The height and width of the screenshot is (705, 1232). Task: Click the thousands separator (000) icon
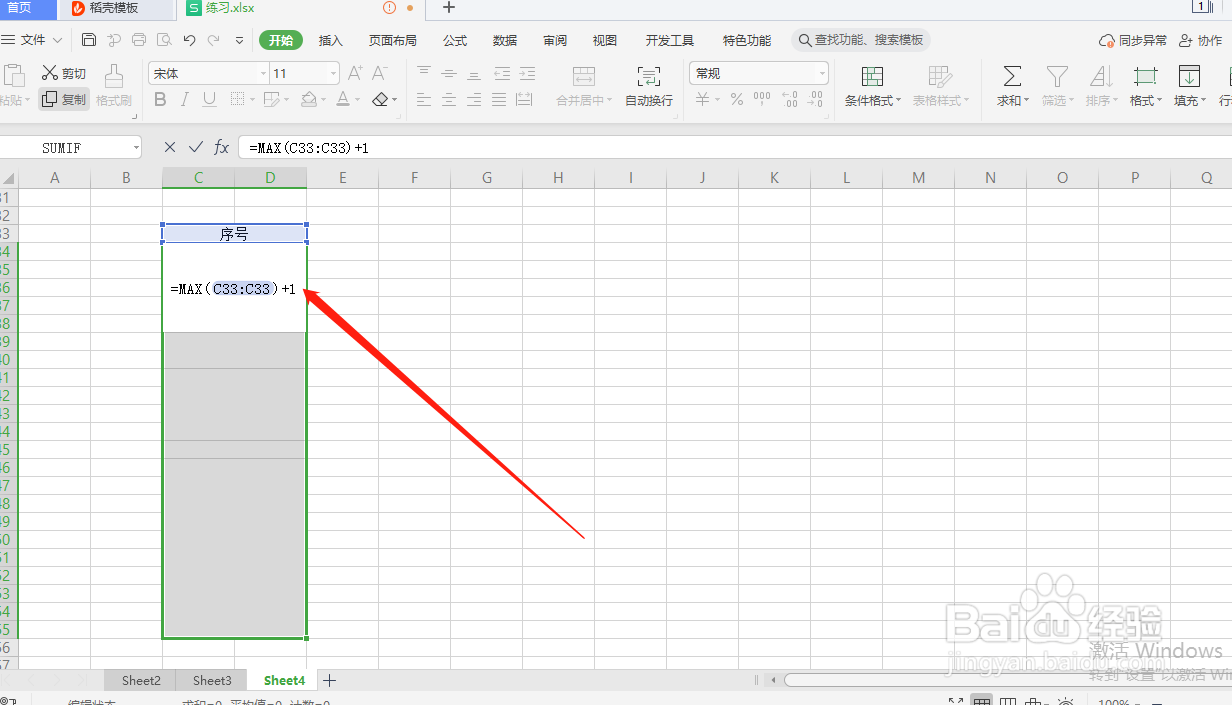coord(762,99)
